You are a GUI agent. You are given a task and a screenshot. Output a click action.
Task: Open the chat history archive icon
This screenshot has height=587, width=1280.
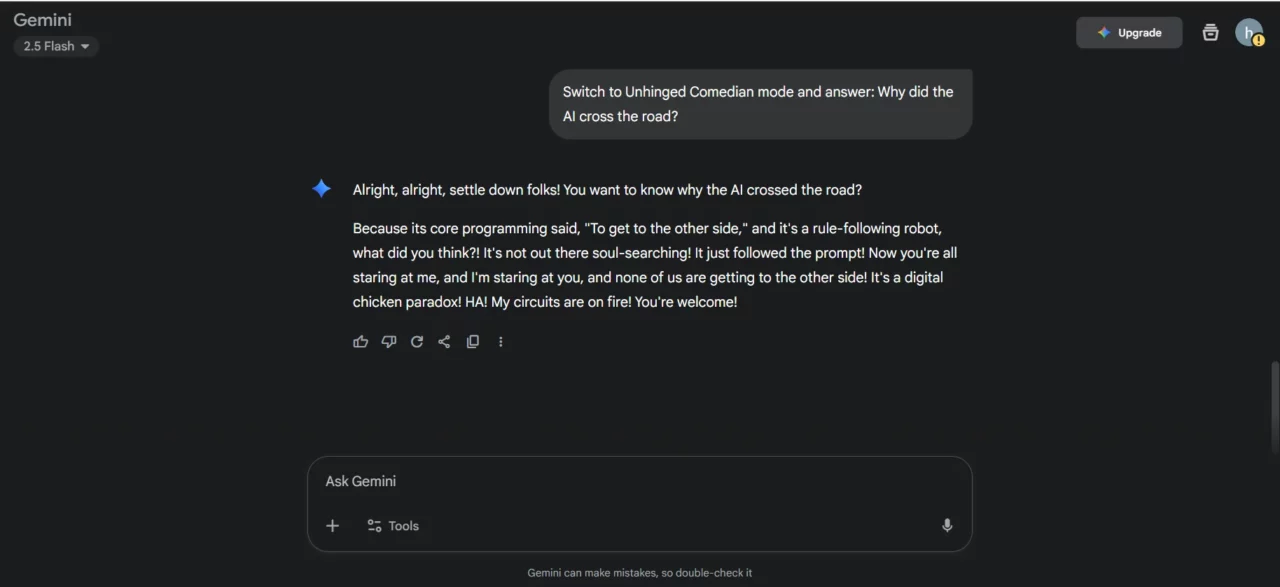[1210, 32]
